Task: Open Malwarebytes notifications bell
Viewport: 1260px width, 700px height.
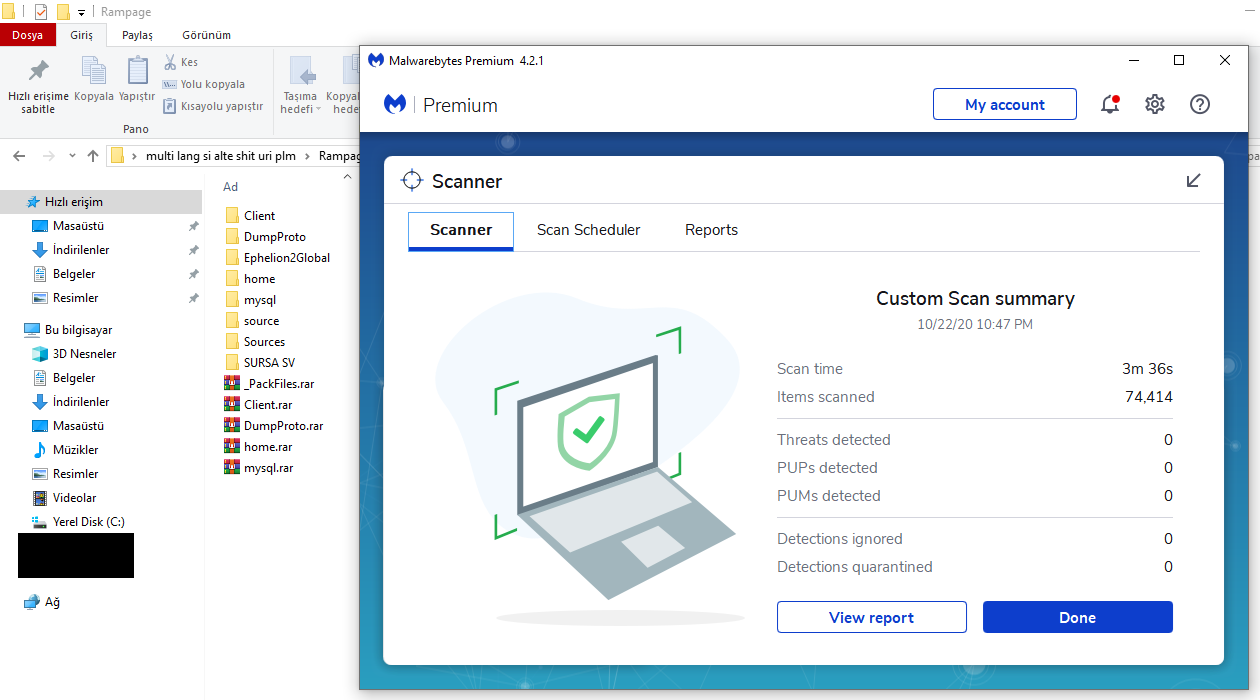Action: click(1110, 104)
